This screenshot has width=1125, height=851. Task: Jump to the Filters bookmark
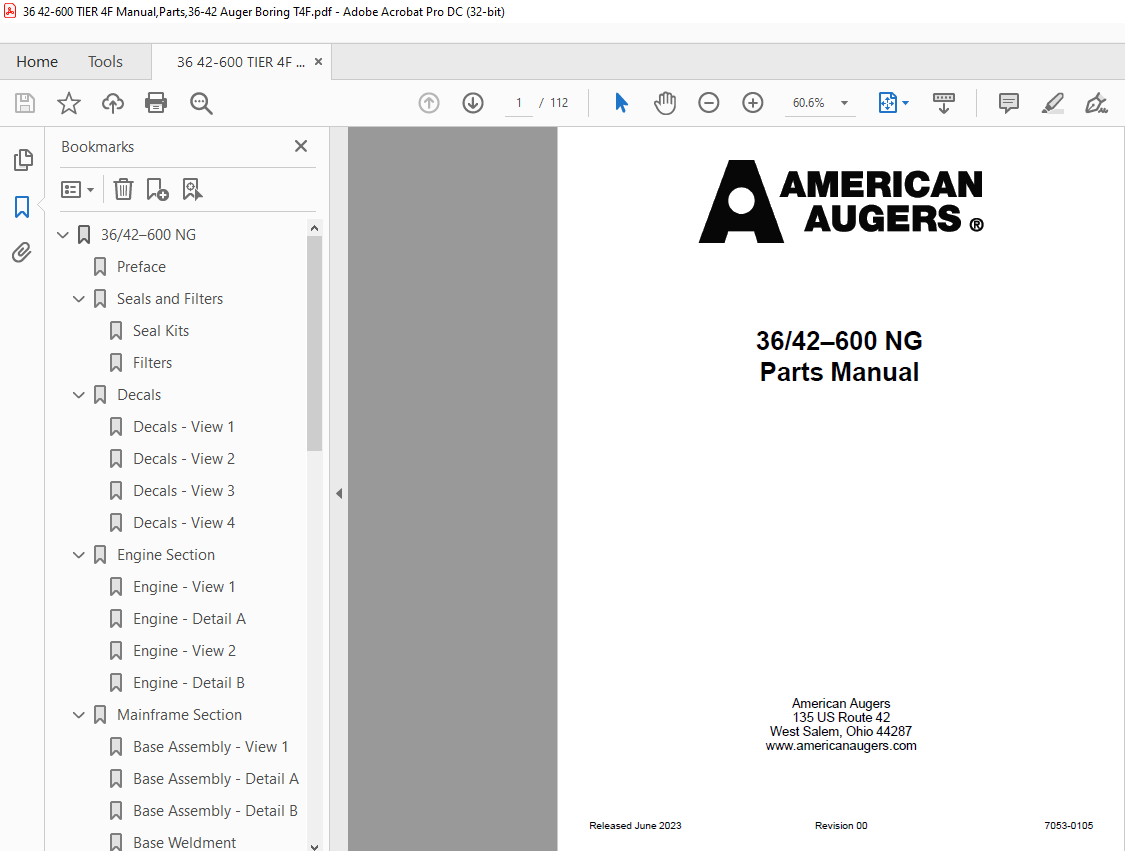tap(153, 362)
